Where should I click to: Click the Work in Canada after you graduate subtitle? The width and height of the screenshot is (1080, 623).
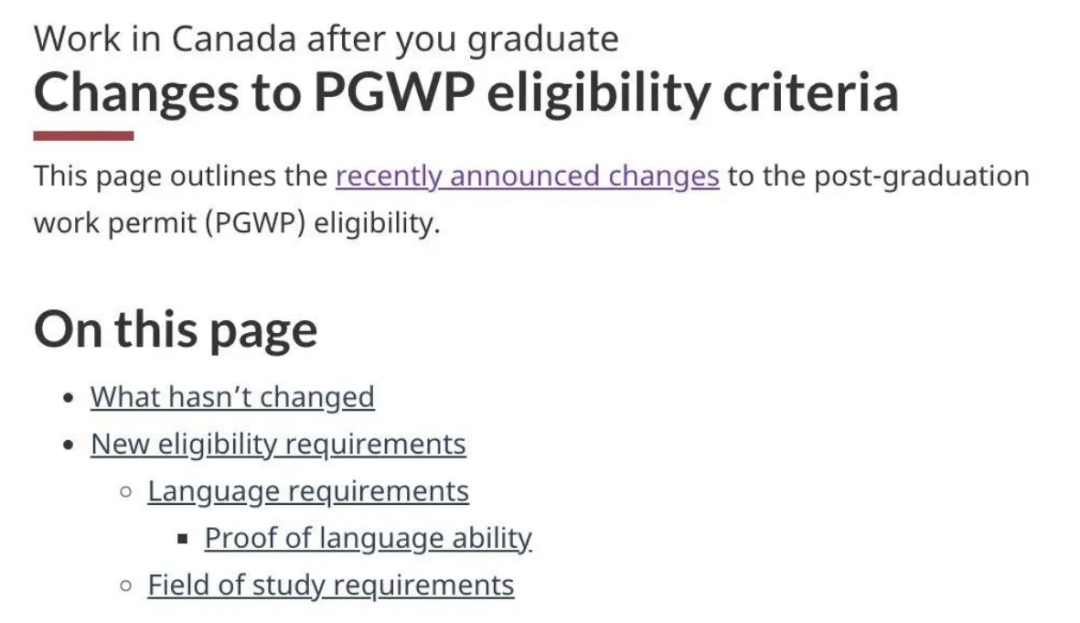[326, 39]
